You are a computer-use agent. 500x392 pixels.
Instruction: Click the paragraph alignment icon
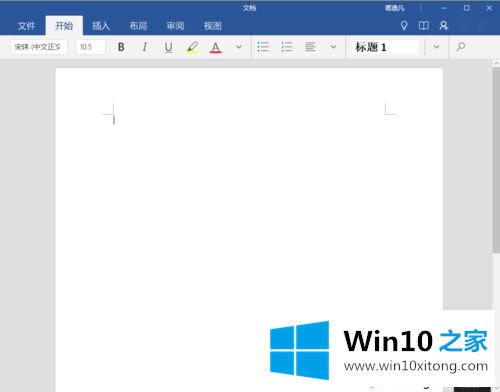pyautogui.click(x=310, y=47)
